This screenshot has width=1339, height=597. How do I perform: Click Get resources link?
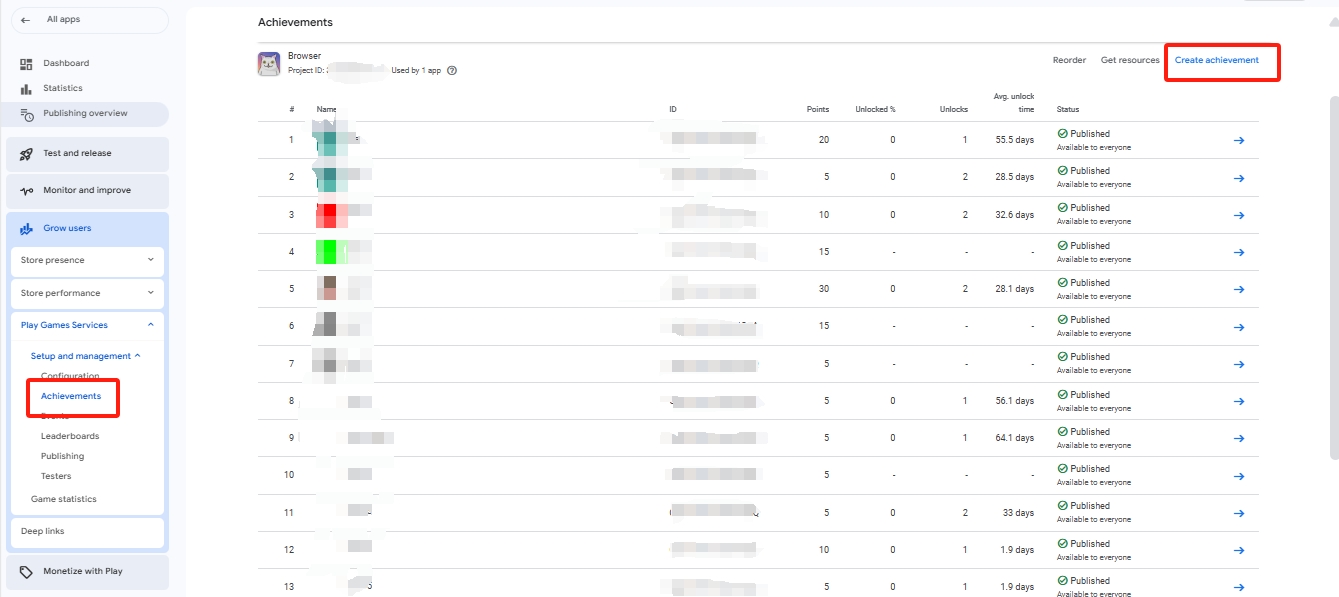click(x=1130, y=60)
